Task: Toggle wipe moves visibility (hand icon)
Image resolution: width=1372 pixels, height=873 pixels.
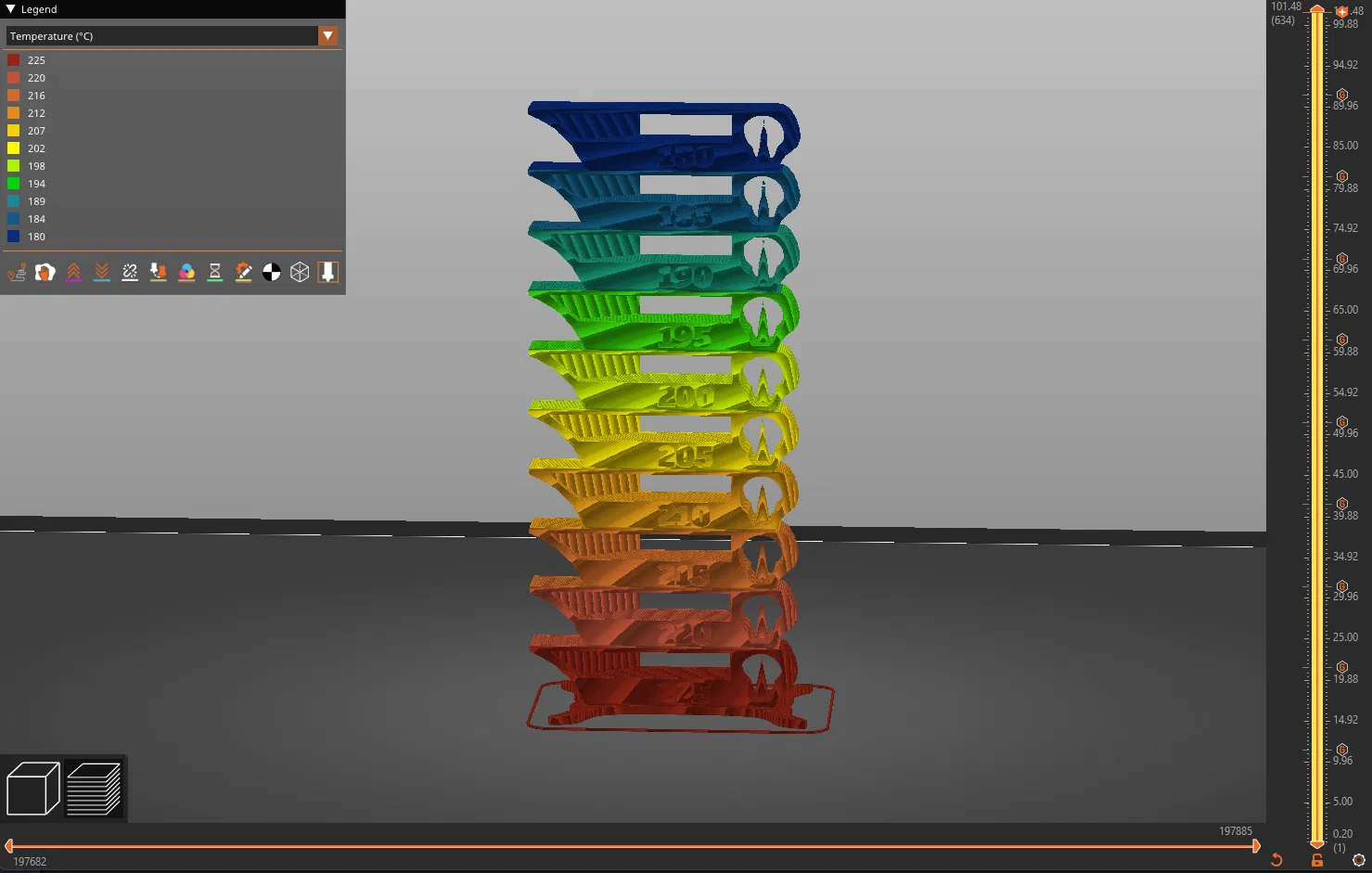Action: (45, 272)
